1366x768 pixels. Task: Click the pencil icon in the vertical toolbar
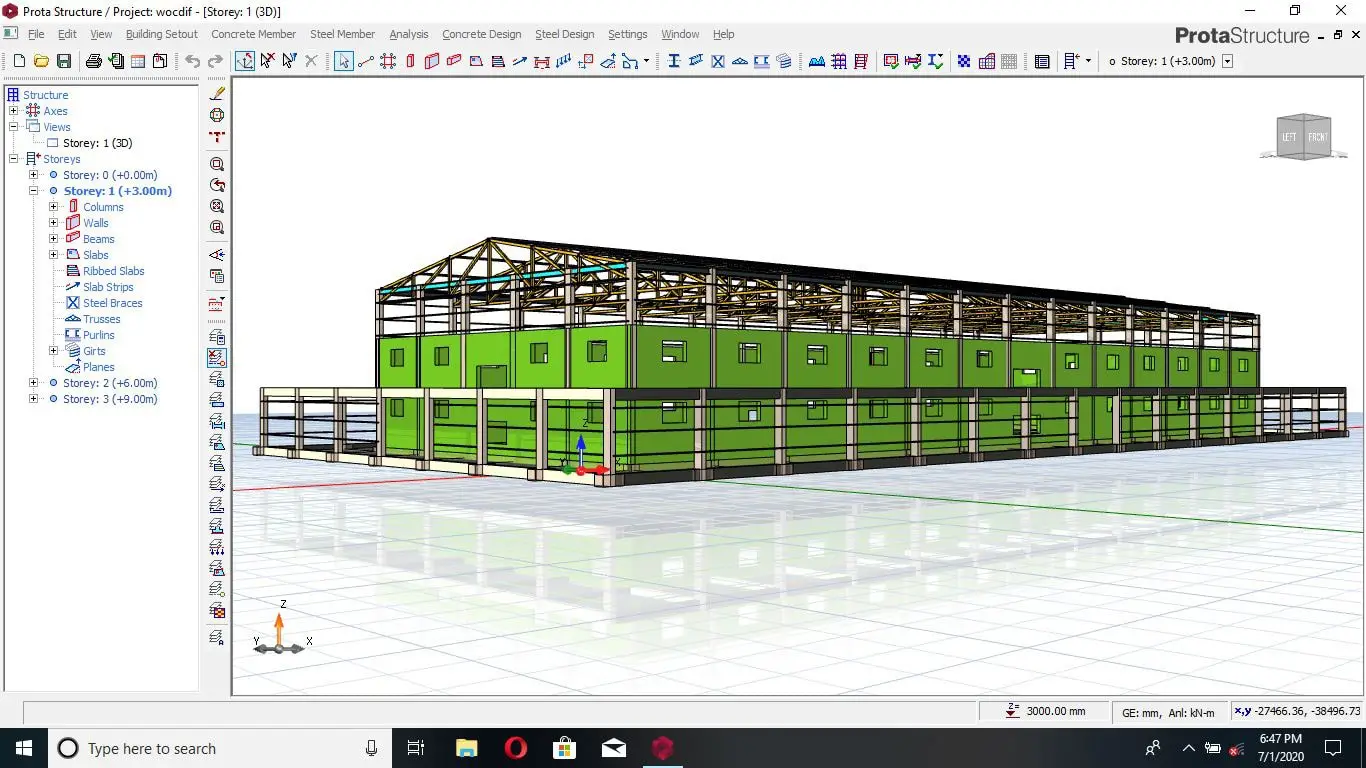click(x=217, y=93)
